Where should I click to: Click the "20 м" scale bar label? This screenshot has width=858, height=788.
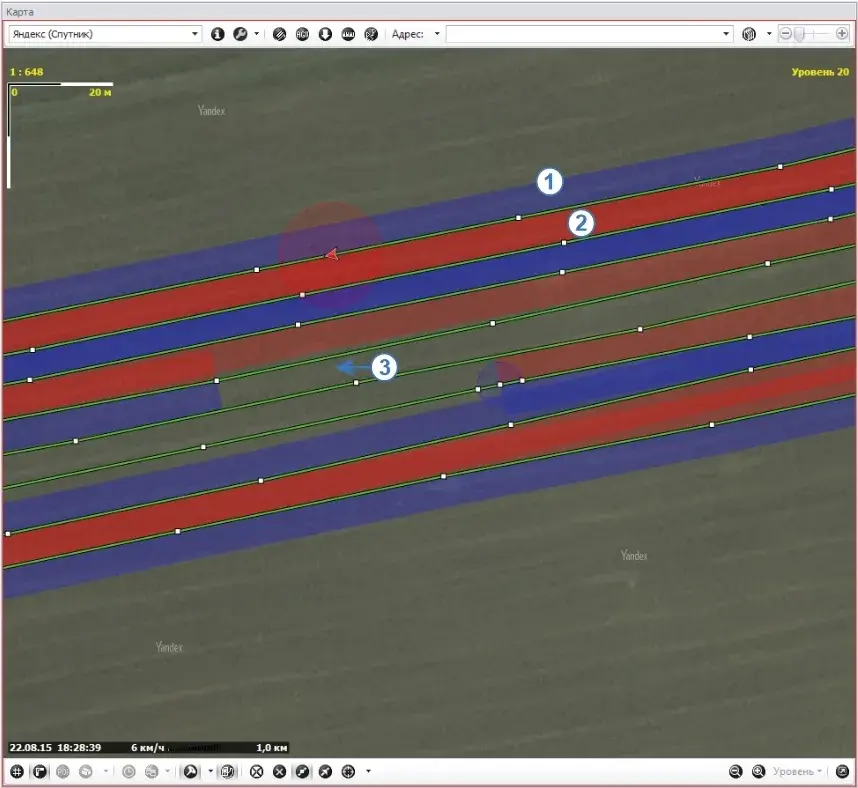(100, 92)
